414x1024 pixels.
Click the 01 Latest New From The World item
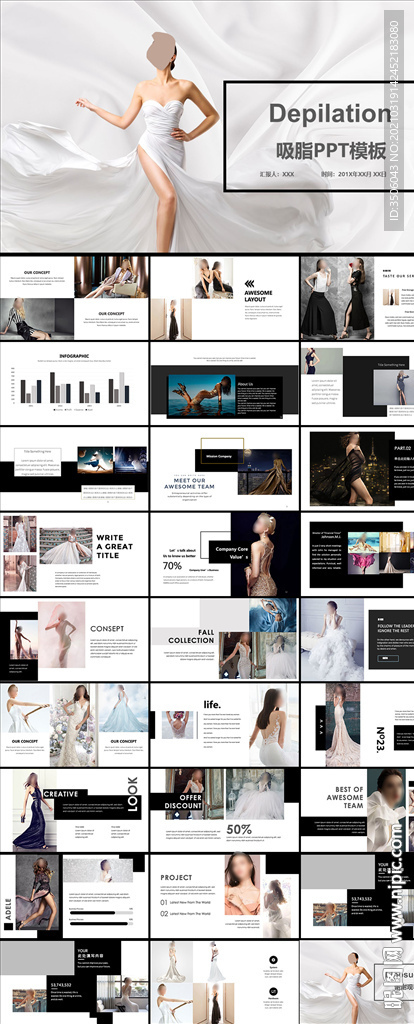pyautogui.click(x=186, y=903)
